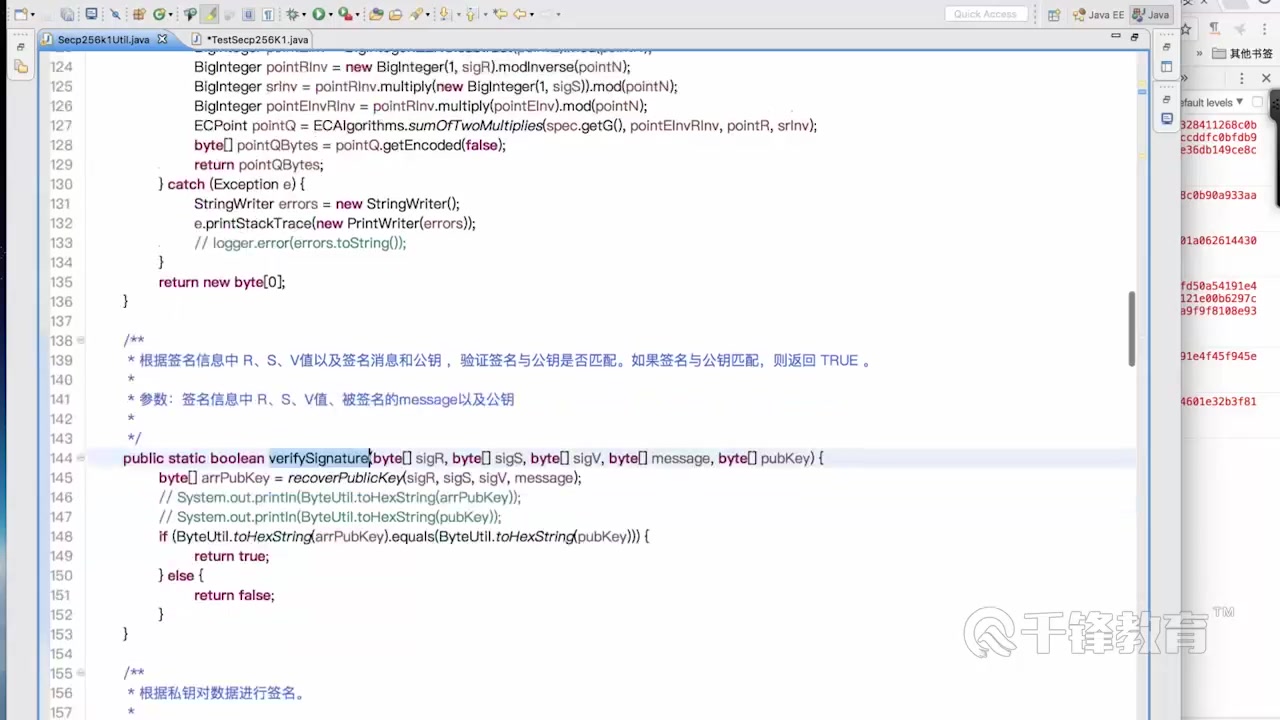Image resolution: width=1280 pixels, height=720 pixels.
Task: Toggle Block Selection Mode icon
Action: (249, 14)
